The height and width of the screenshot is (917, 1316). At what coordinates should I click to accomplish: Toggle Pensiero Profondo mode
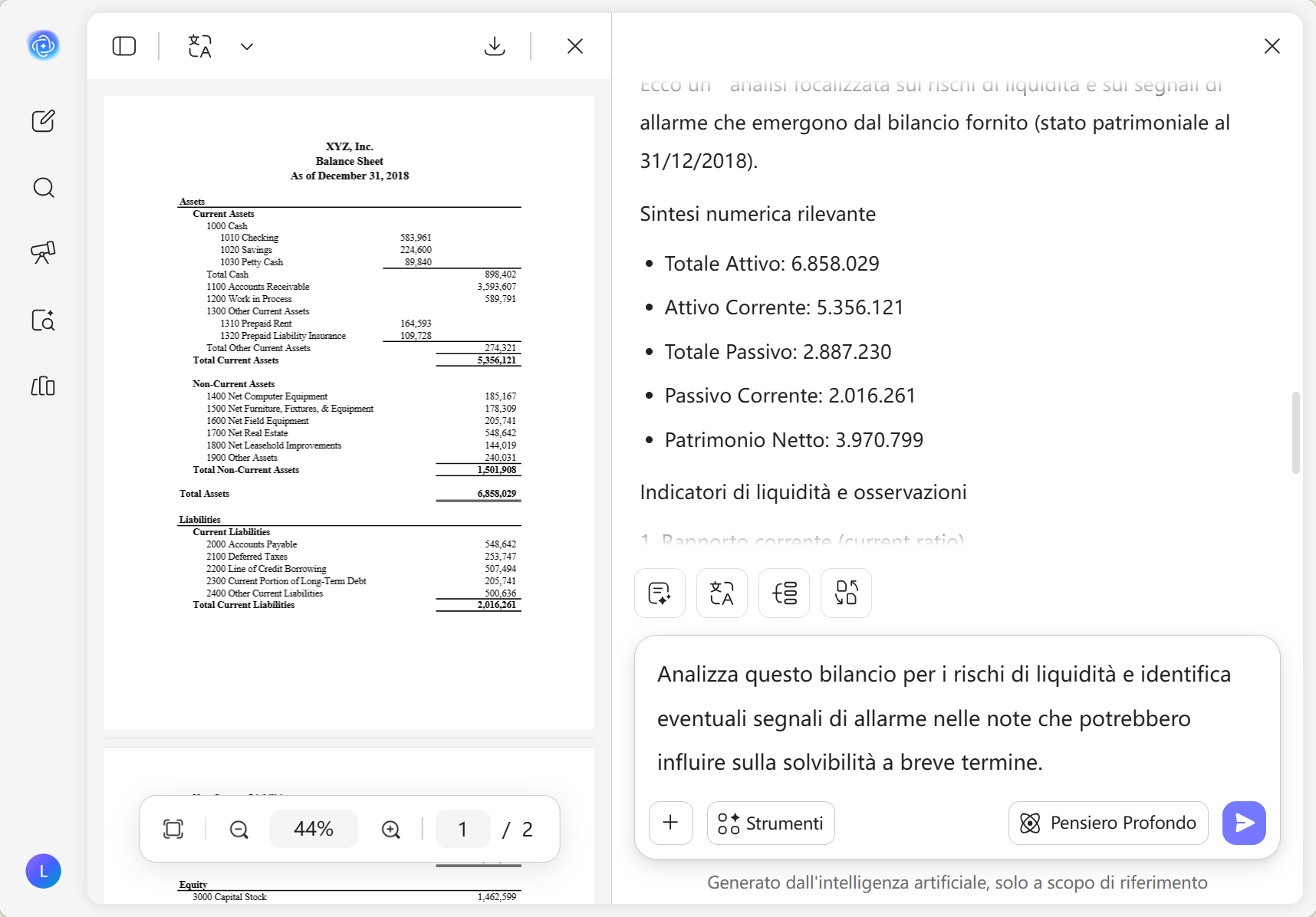click(x=1108, y=823)
